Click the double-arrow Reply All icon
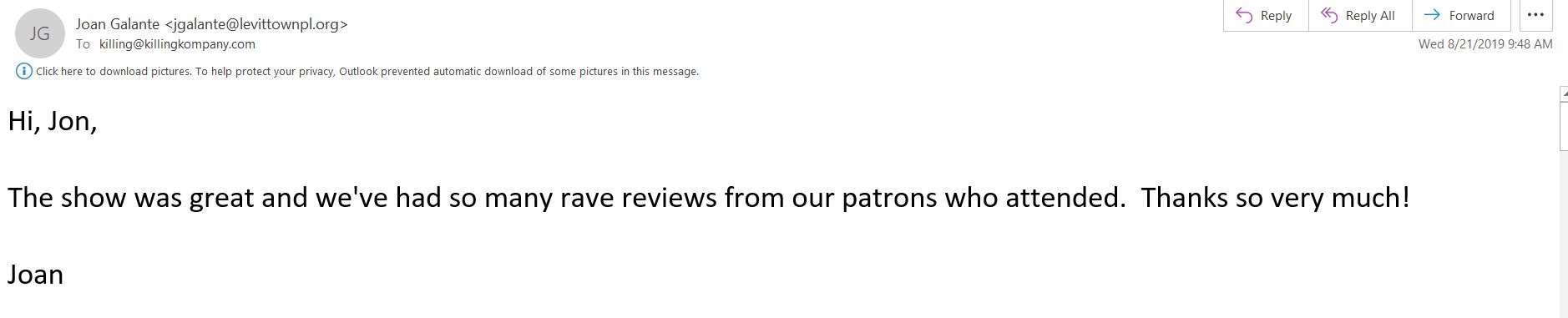The height and width of the screenshot is (318, 1568). point(1329,15)
